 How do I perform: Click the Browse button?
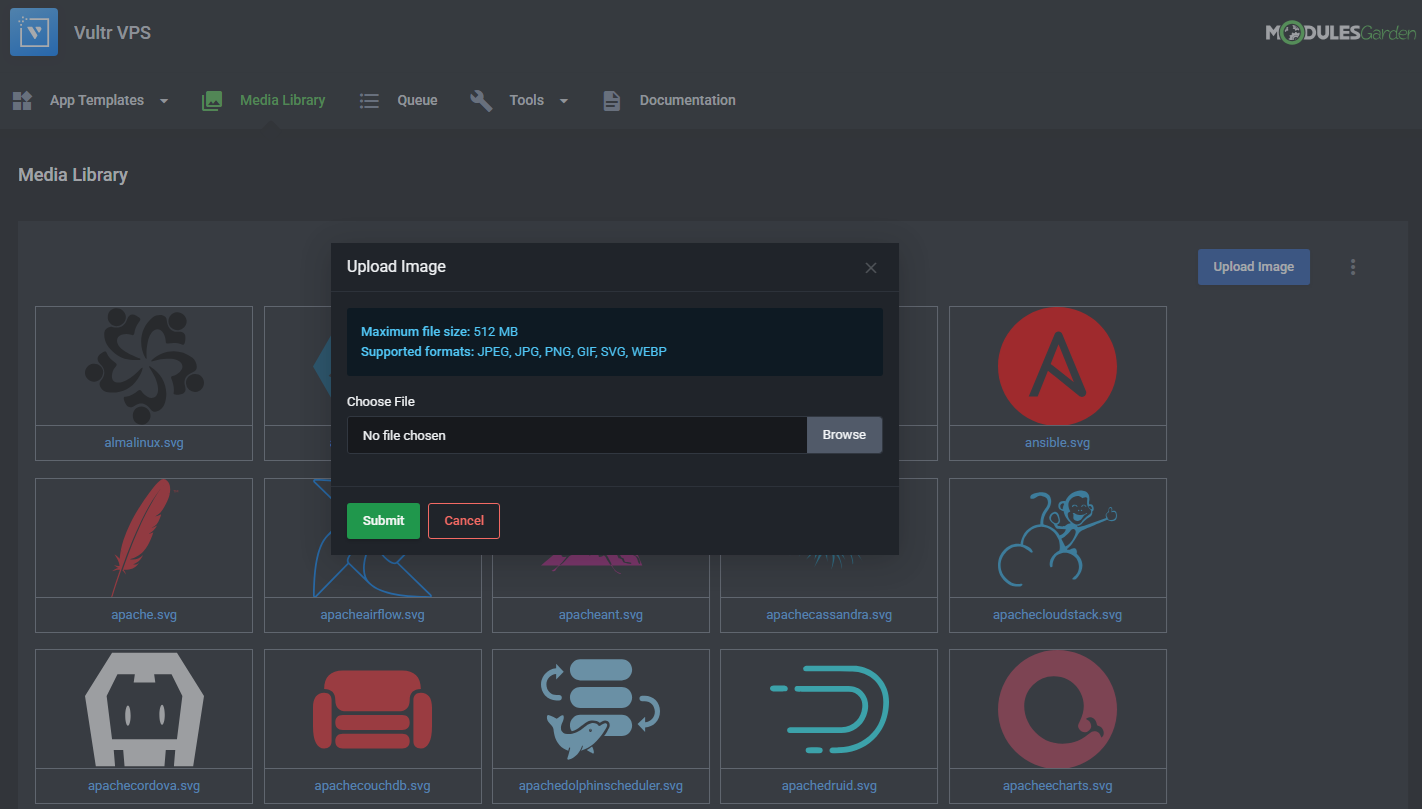point(844,435)
